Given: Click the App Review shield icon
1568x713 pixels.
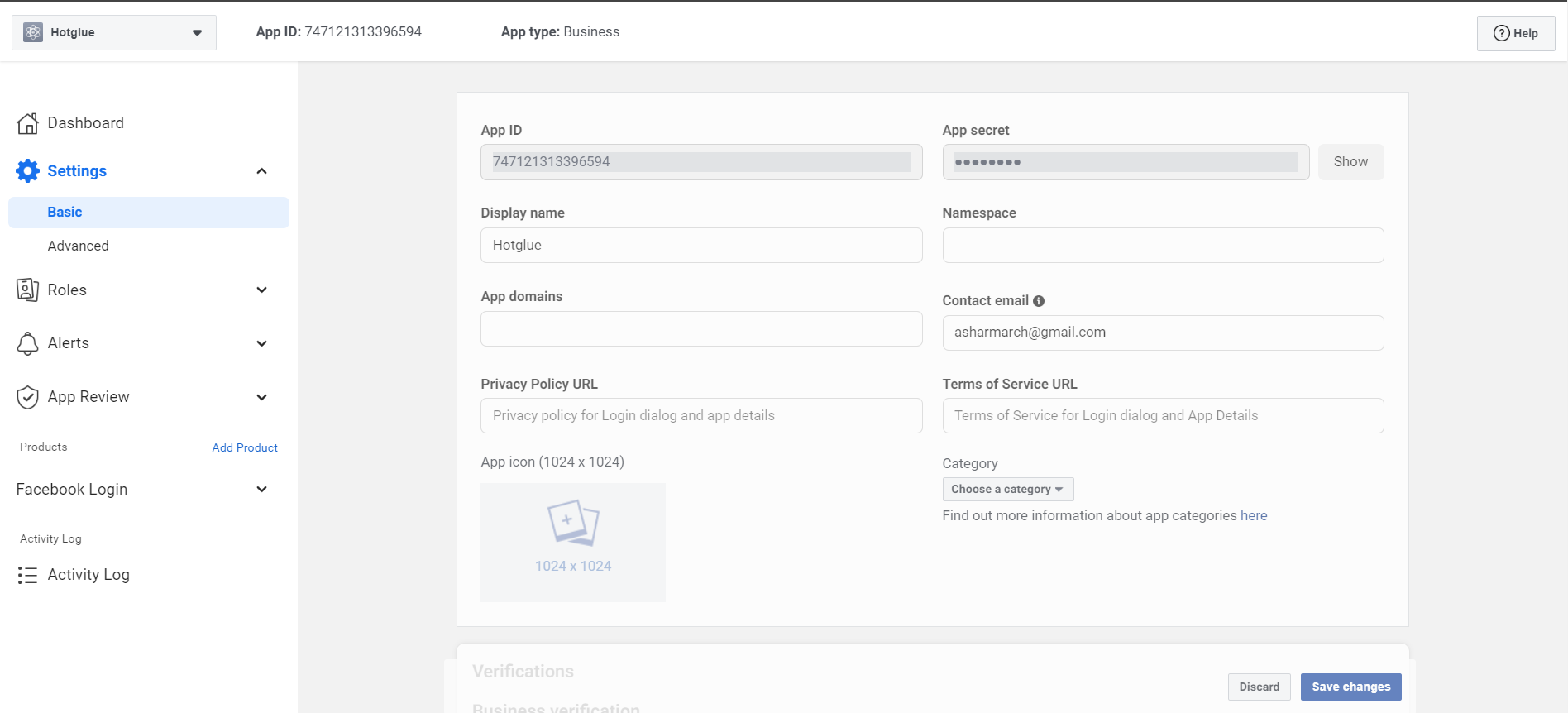Looking at the screenshot, I should tap(27, 397).
